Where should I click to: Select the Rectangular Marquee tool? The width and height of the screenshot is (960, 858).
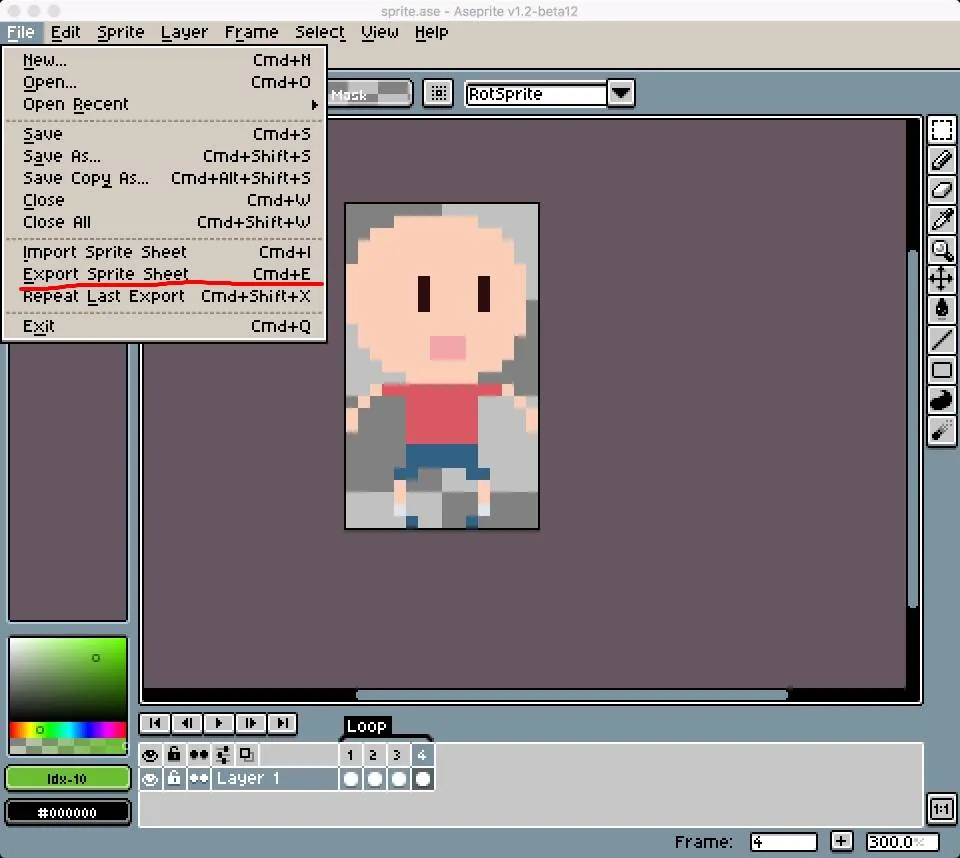[942, 130]
